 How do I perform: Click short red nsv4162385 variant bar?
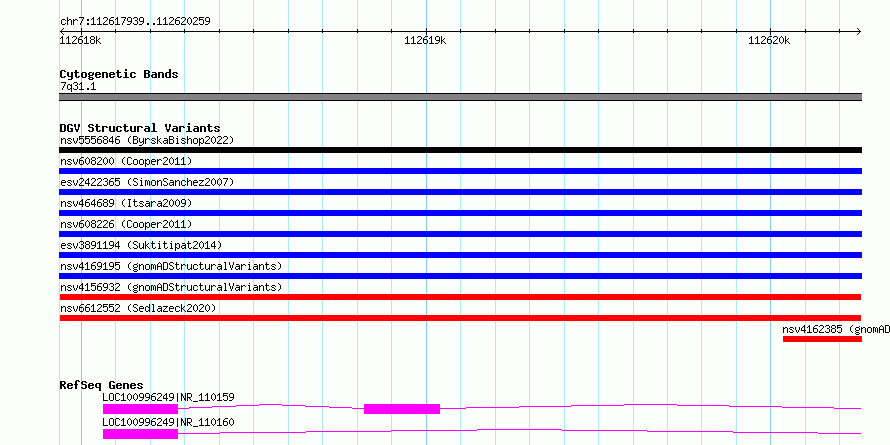(822, 339)
